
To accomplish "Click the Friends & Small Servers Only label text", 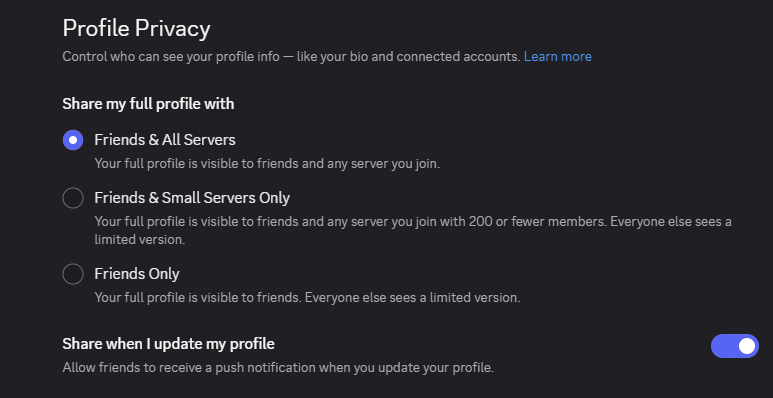I will click(192, 198).
